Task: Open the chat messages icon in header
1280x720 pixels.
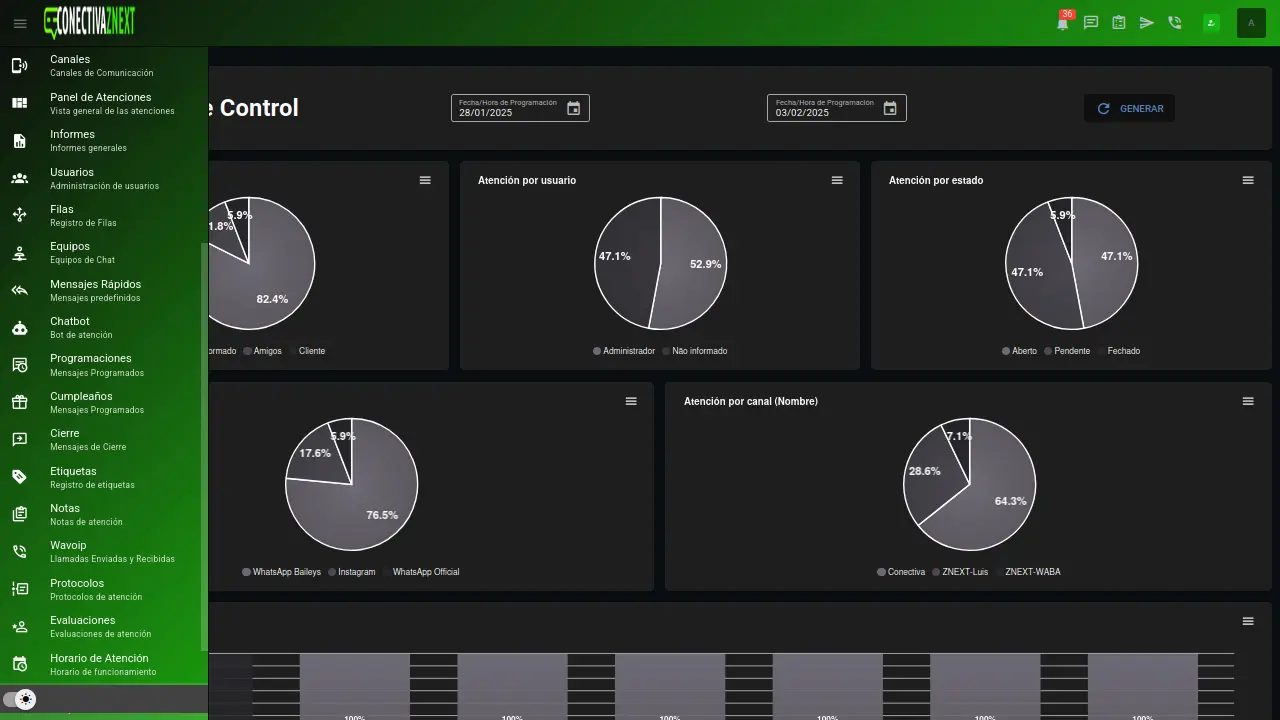Action: coord(1091,23)
